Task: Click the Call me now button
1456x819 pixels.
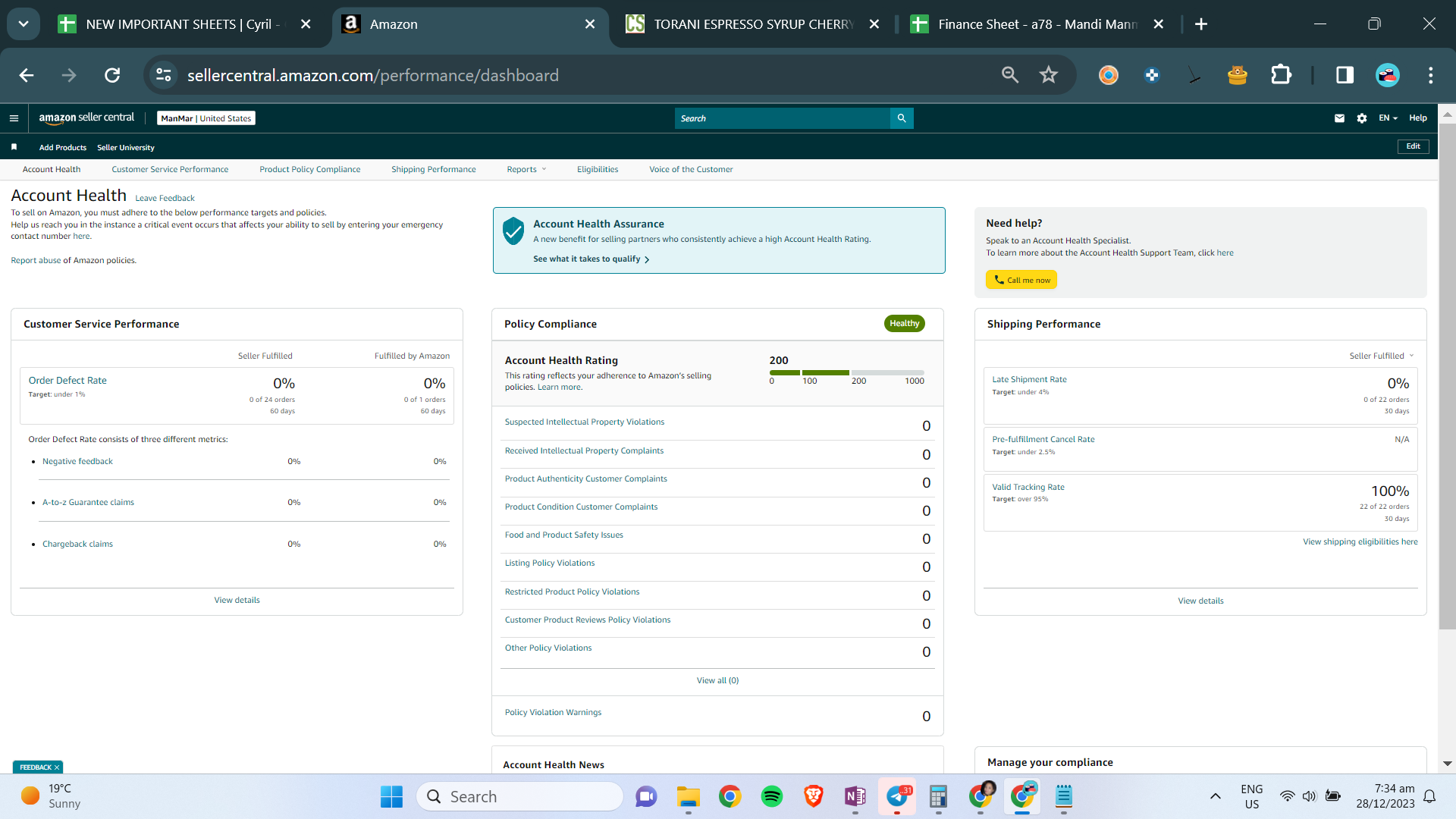Action: point(1021,280)
